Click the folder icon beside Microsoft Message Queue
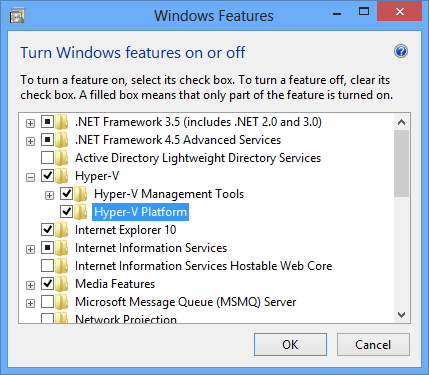 (x=62, y=302)
